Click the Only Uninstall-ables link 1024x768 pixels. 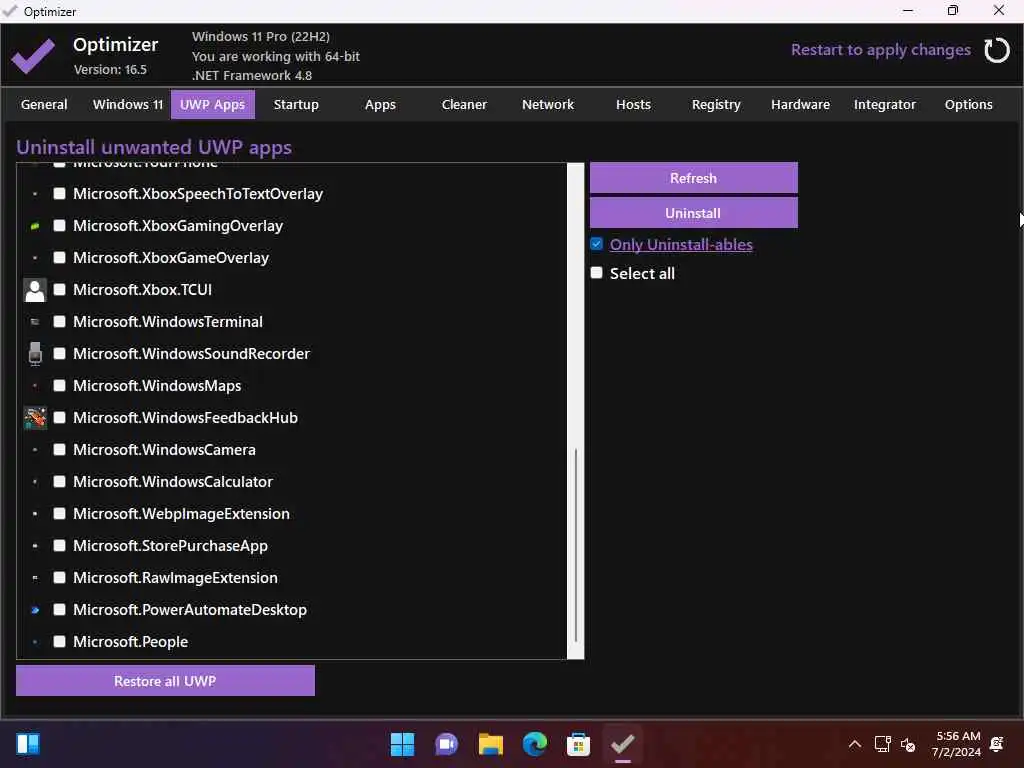click(x=681, y=245)
